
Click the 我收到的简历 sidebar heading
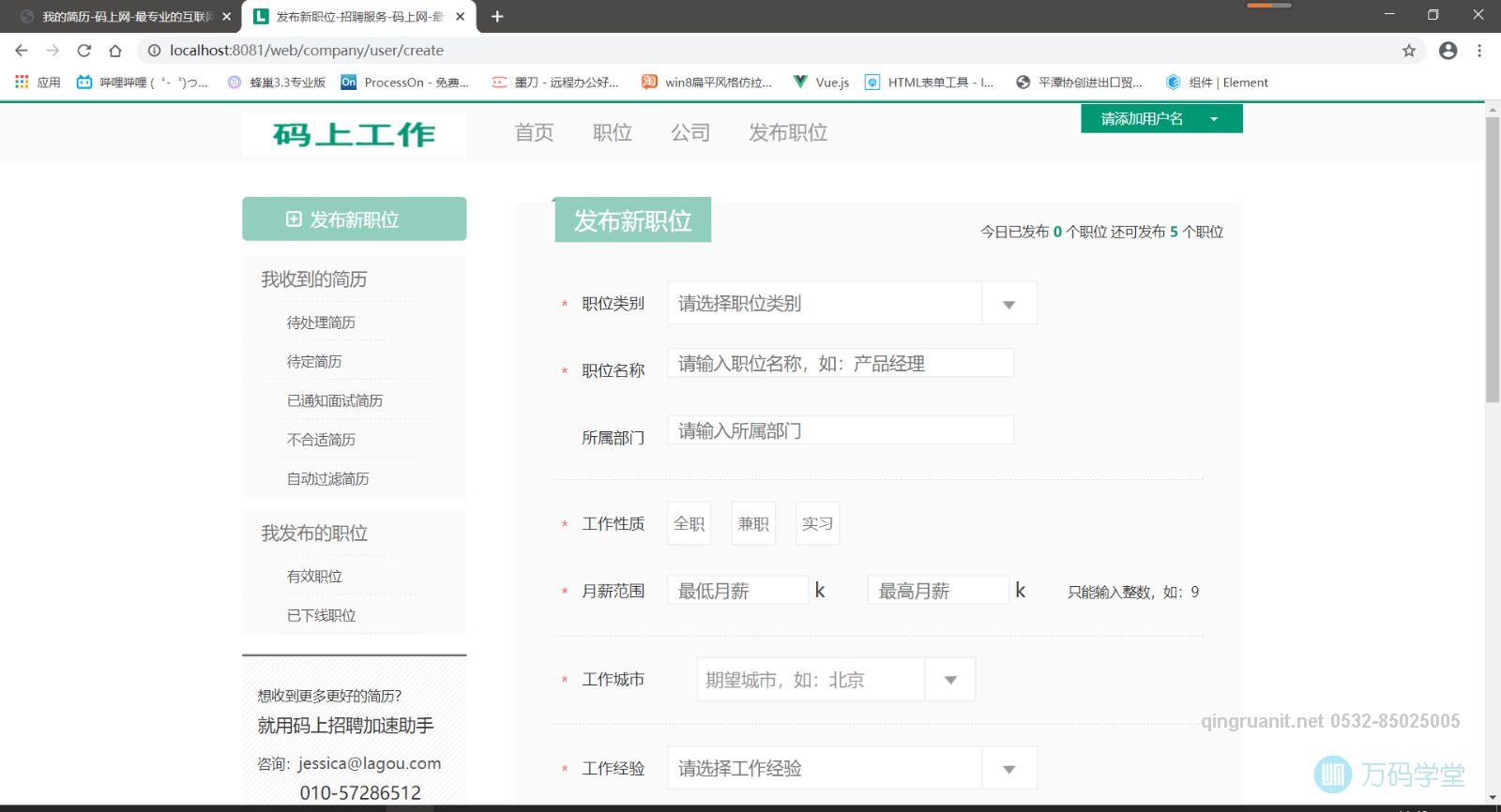pyautogui.click(x=314, y=278)
